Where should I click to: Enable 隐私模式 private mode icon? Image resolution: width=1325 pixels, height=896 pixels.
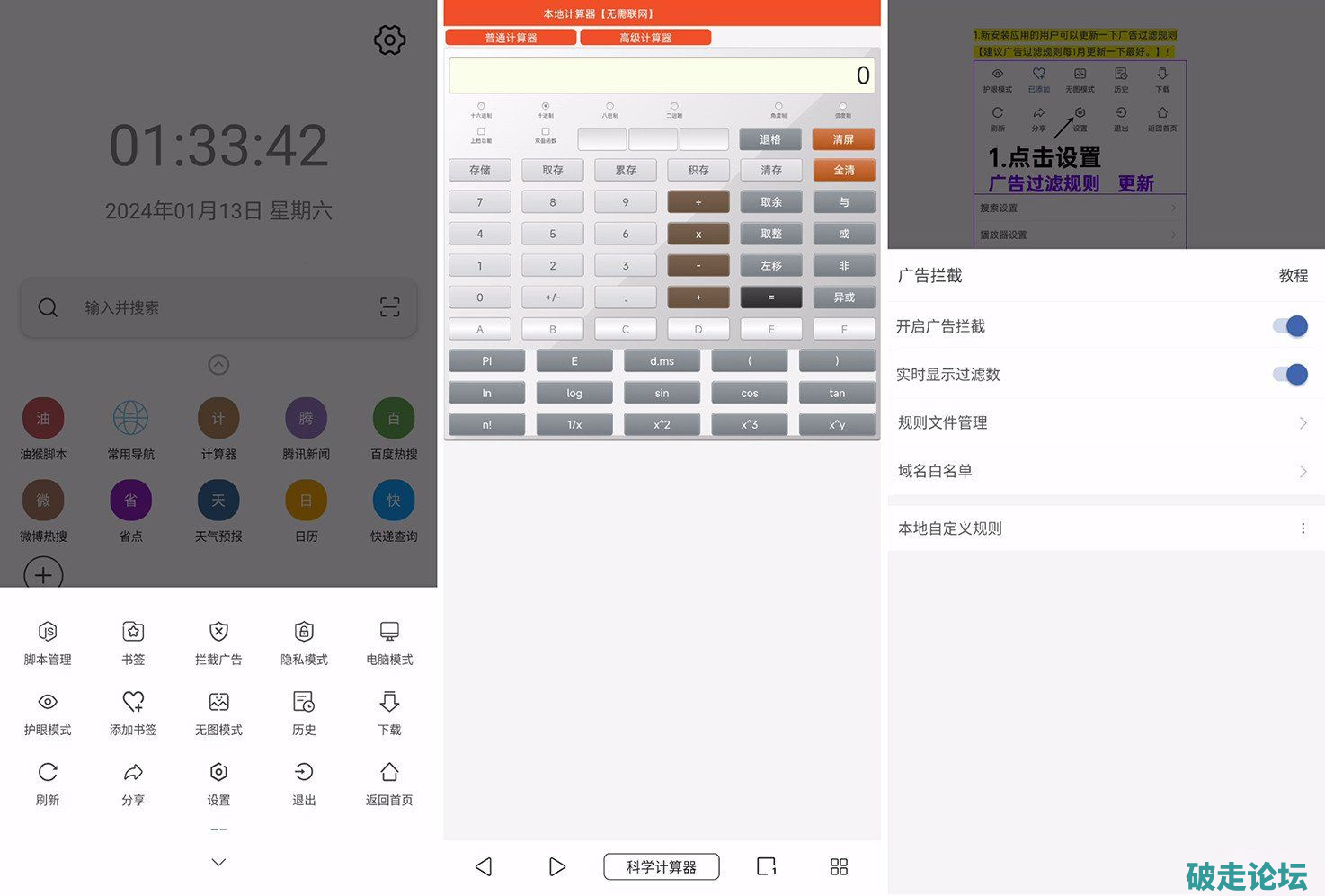click(304, 632)
